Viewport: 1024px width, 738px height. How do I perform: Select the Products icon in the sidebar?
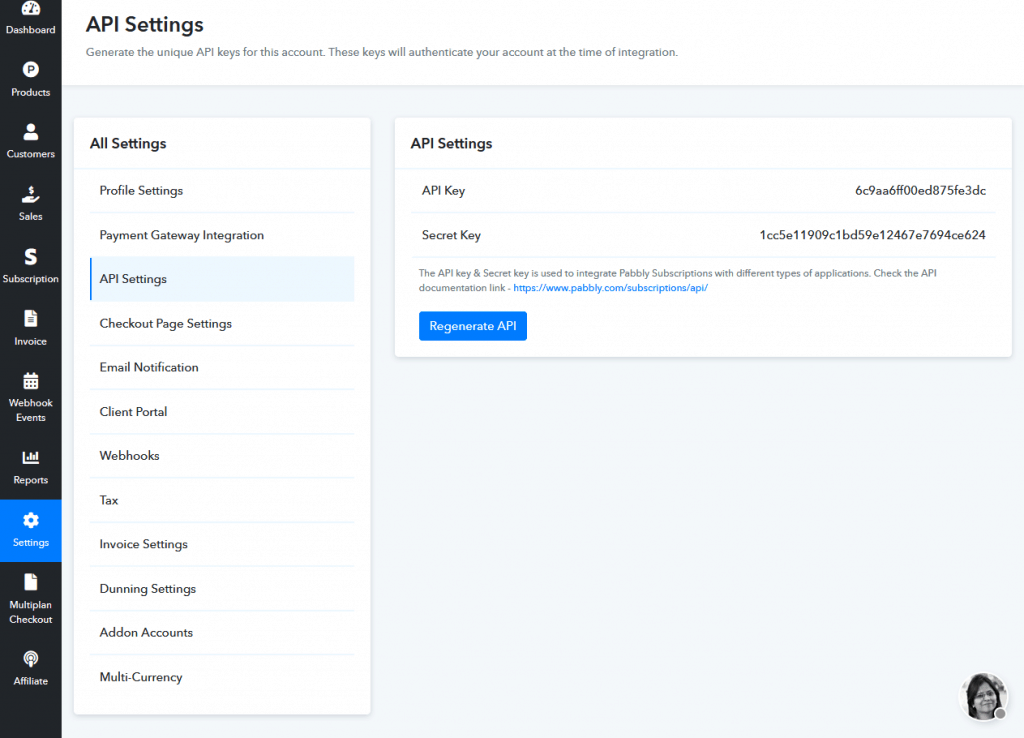(x=30, y=80)
